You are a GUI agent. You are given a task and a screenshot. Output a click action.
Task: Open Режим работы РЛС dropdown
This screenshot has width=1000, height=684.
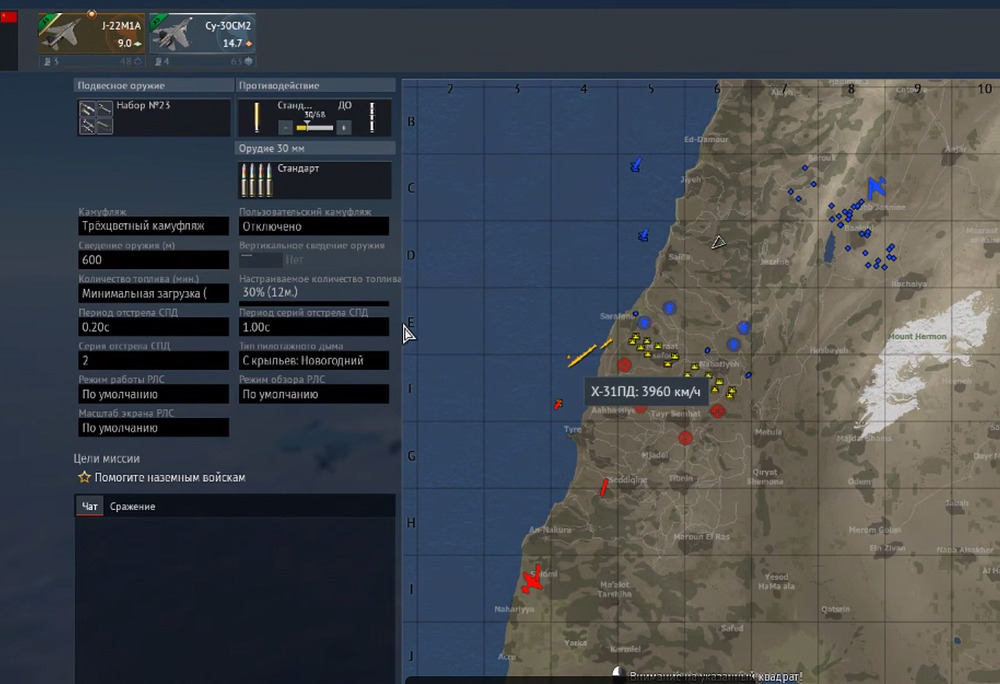coord(153,394)
